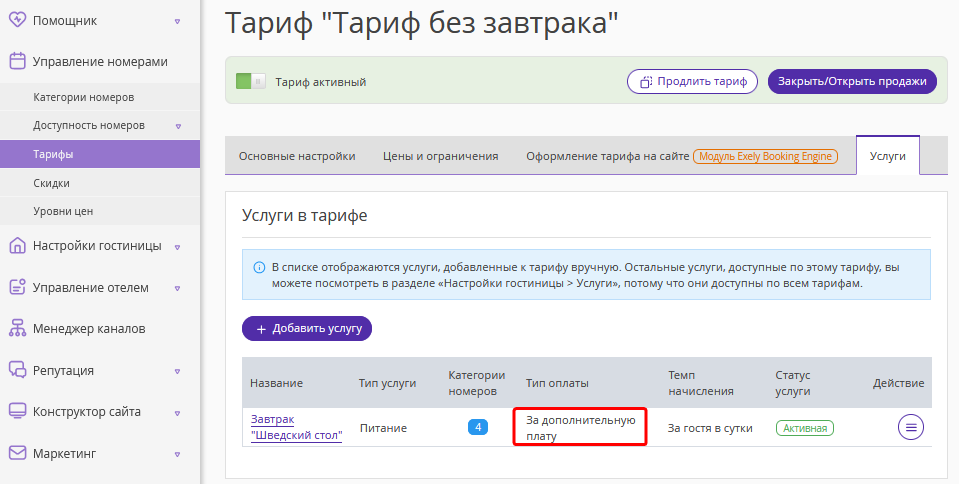Viewport: 959px width, 484px height.
Task: Click the Продлить тариф button
Action: point(692,81)
